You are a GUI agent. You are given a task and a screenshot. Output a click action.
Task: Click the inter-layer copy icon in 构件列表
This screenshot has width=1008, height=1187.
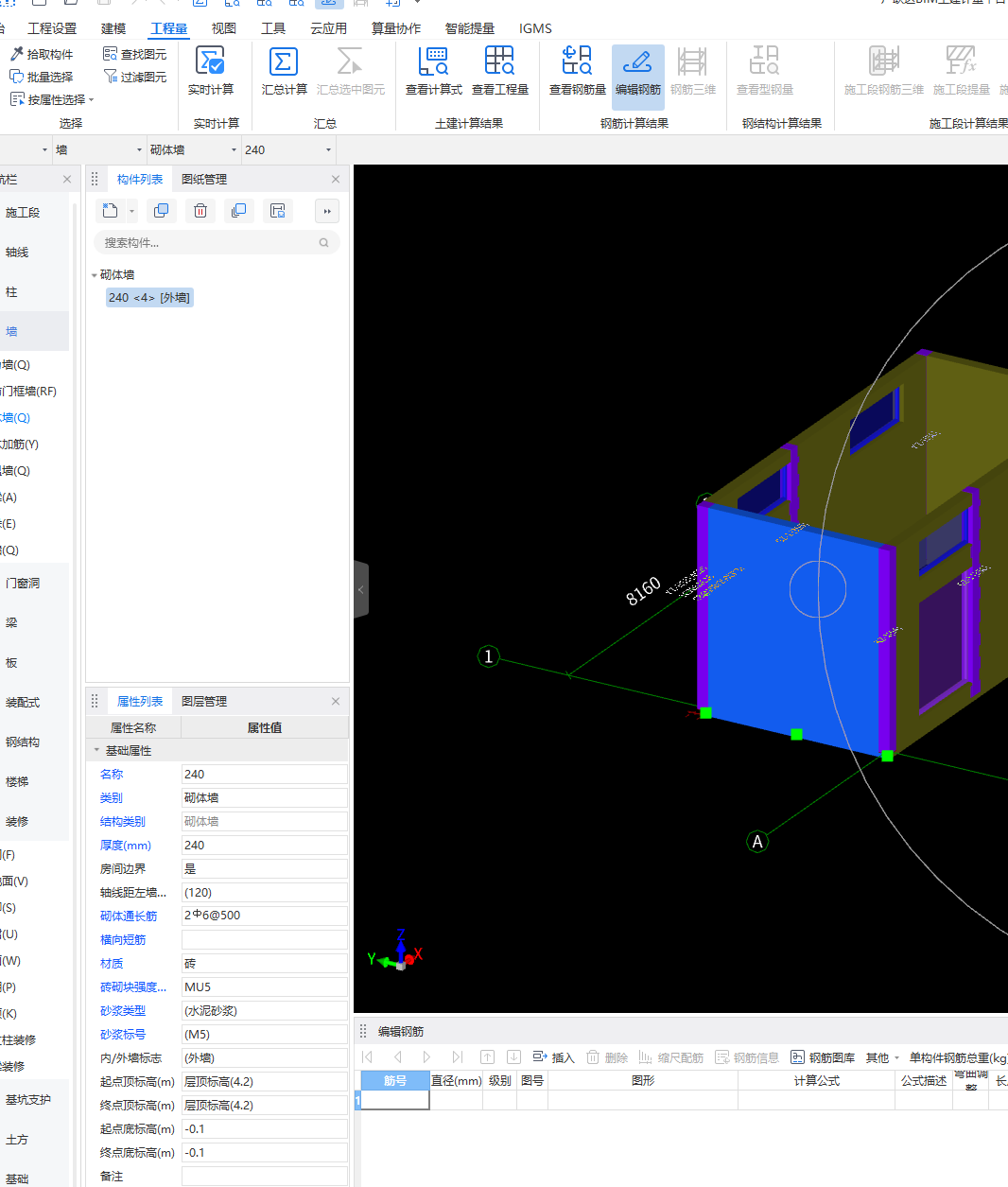[x=239, y=211]
